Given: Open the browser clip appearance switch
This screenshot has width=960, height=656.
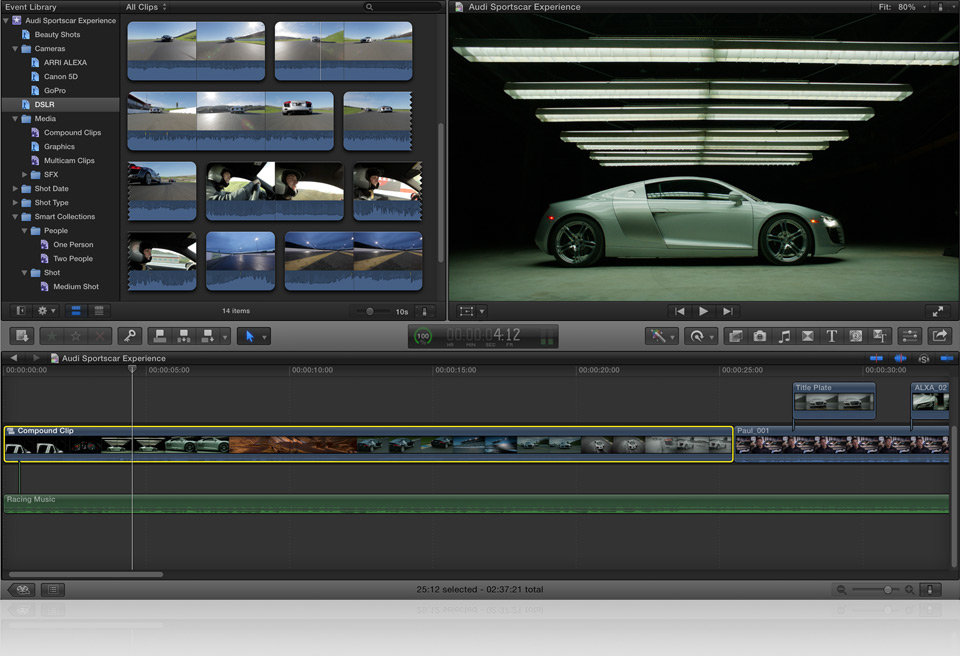Looking at the screenshot, I should point(424,311).
